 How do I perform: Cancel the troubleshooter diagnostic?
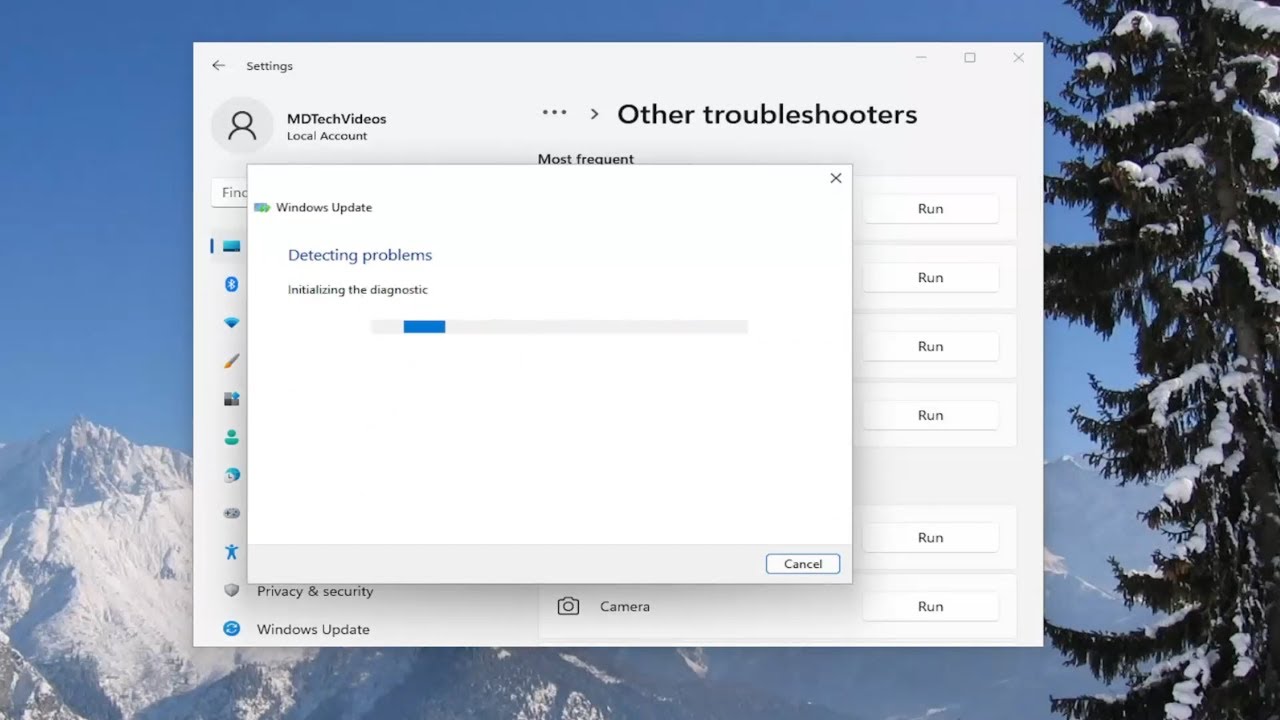[x=803, y=564]
